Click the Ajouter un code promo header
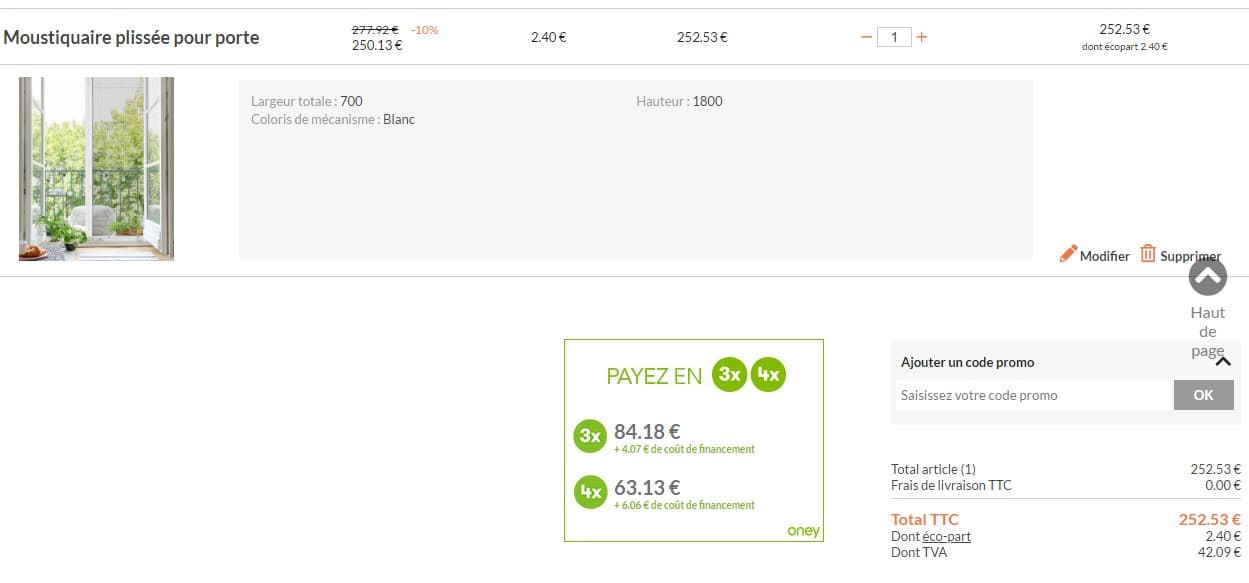The height and width of the screenshot is (583, 1249). click(x=967, y=362)
